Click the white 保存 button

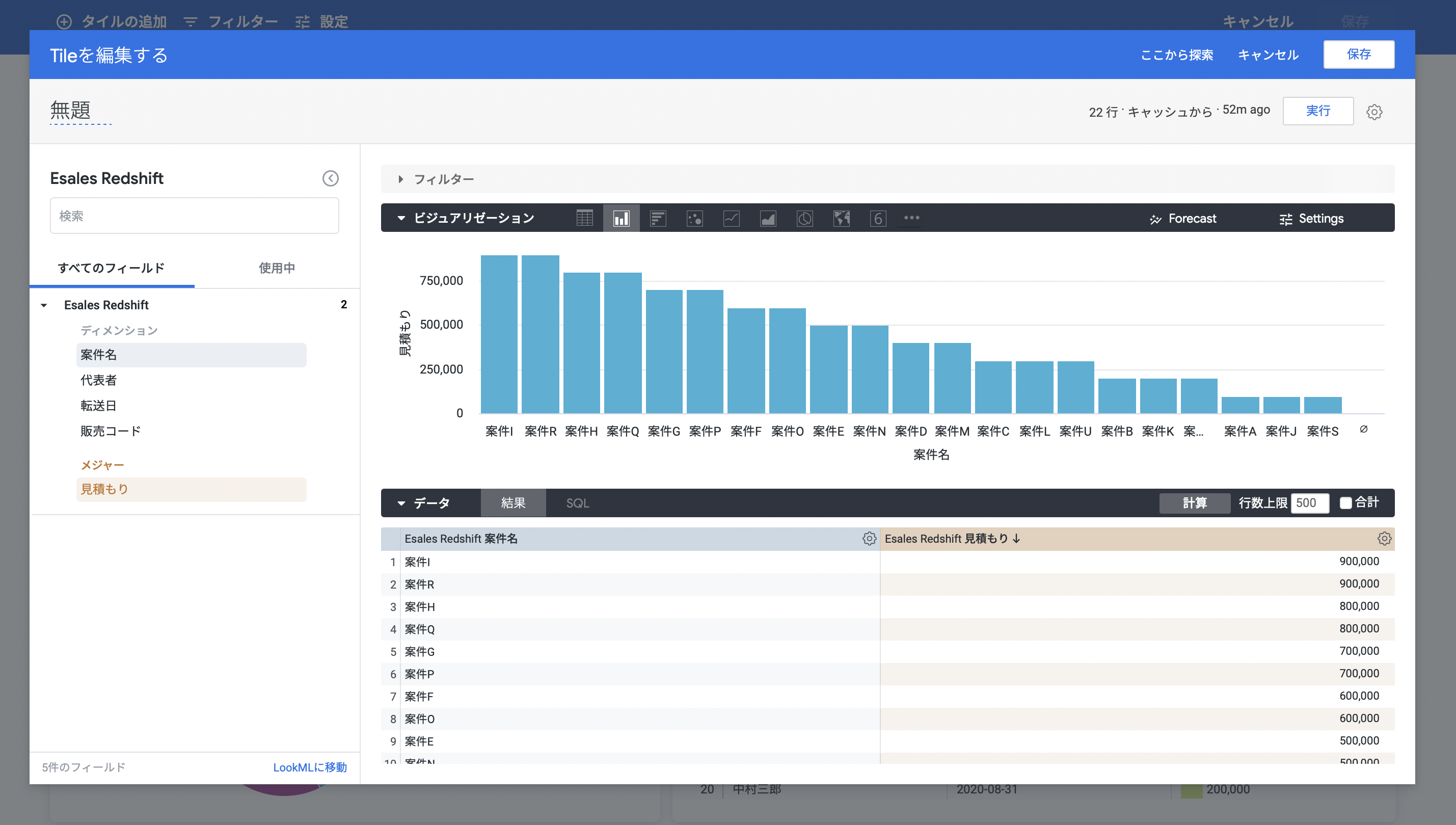coord(1359,55)
